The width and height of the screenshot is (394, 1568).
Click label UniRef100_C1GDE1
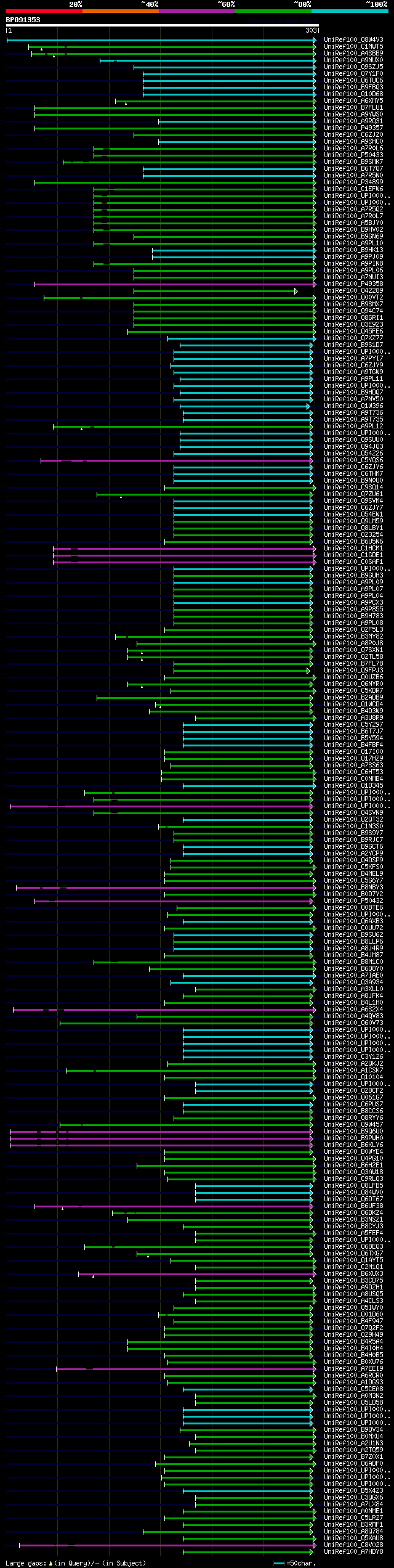(x=353, y=555)
